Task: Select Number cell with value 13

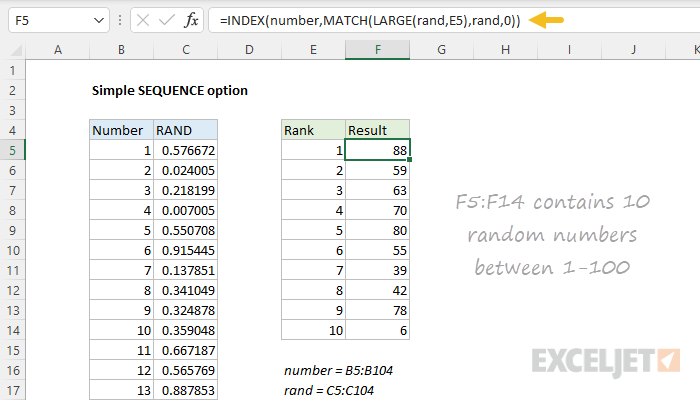Action: (121, 390)
